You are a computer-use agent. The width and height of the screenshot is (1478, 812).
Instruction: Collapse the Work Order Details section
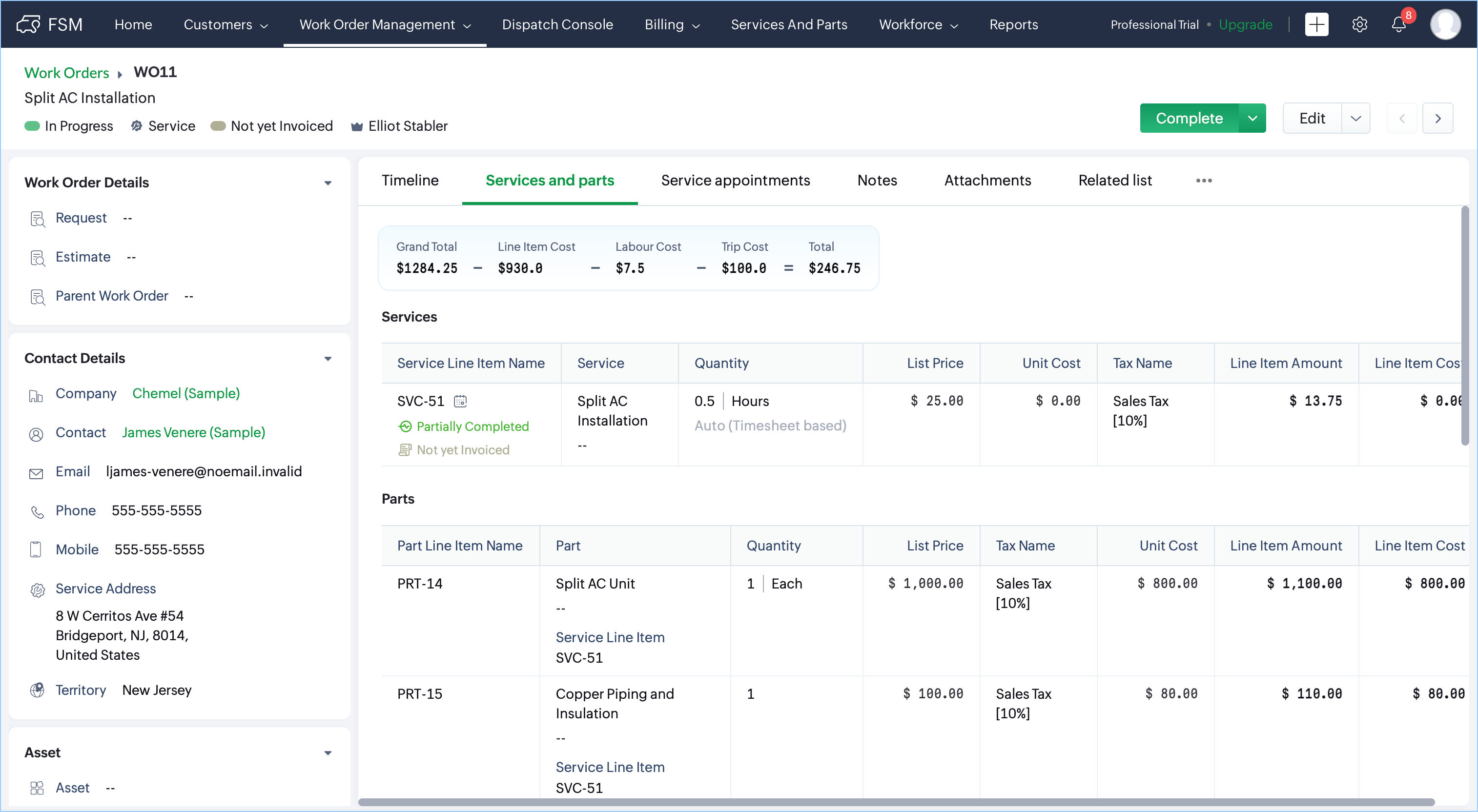click(x=328, y=183)
